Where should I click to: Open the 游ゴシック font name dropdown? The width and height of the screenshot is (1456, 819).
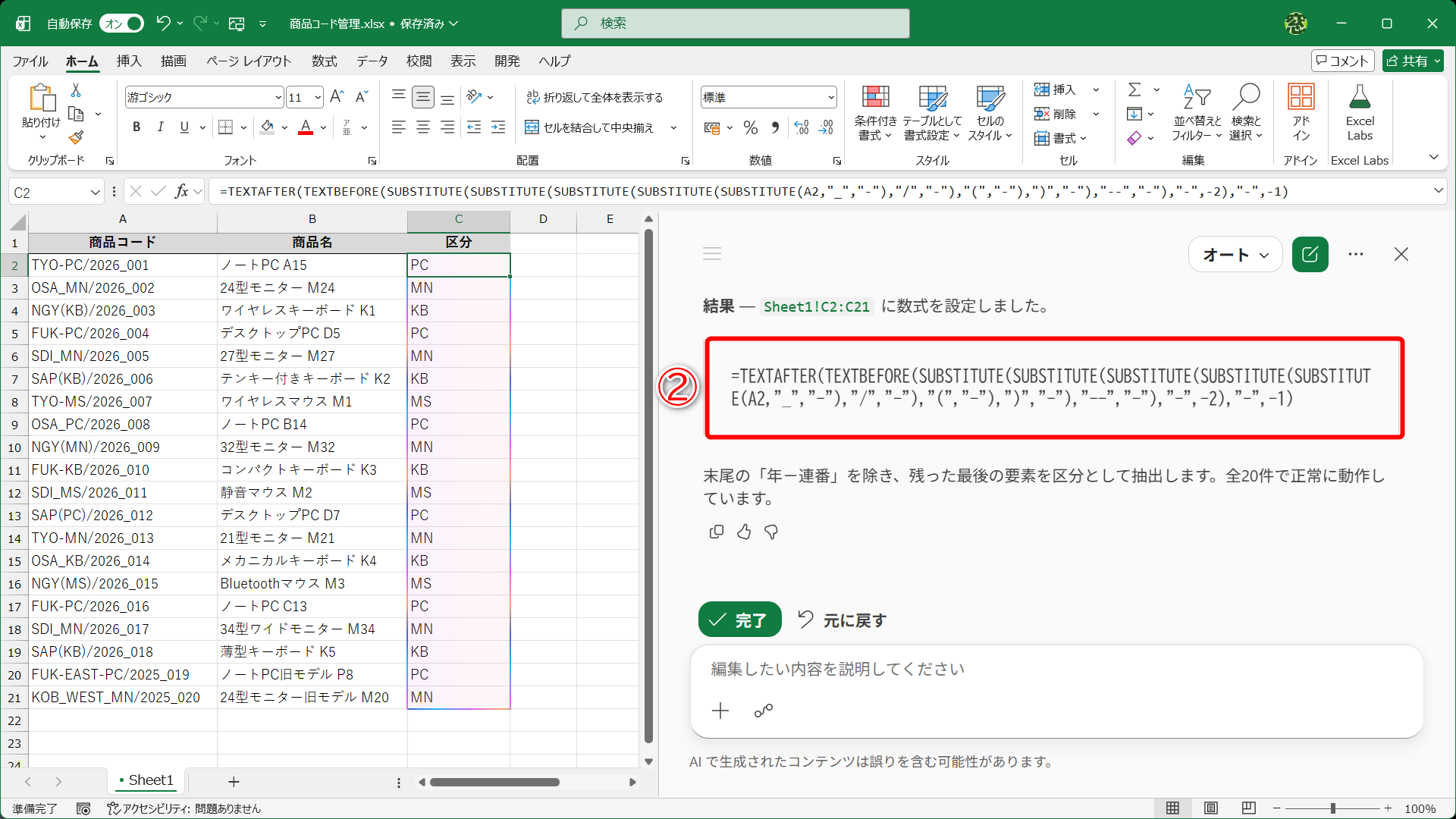(x=278, y=97)
